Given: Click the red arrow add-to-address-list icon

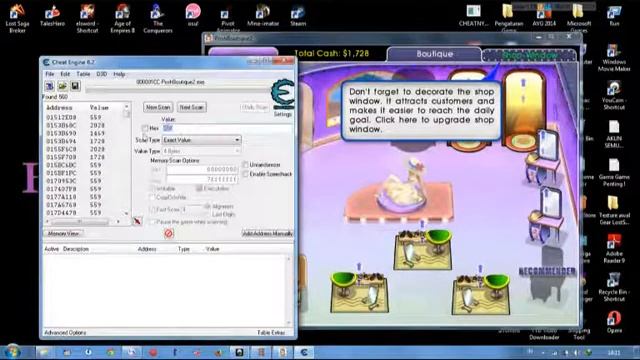Looking at the screenshot, I should [138, 221].
